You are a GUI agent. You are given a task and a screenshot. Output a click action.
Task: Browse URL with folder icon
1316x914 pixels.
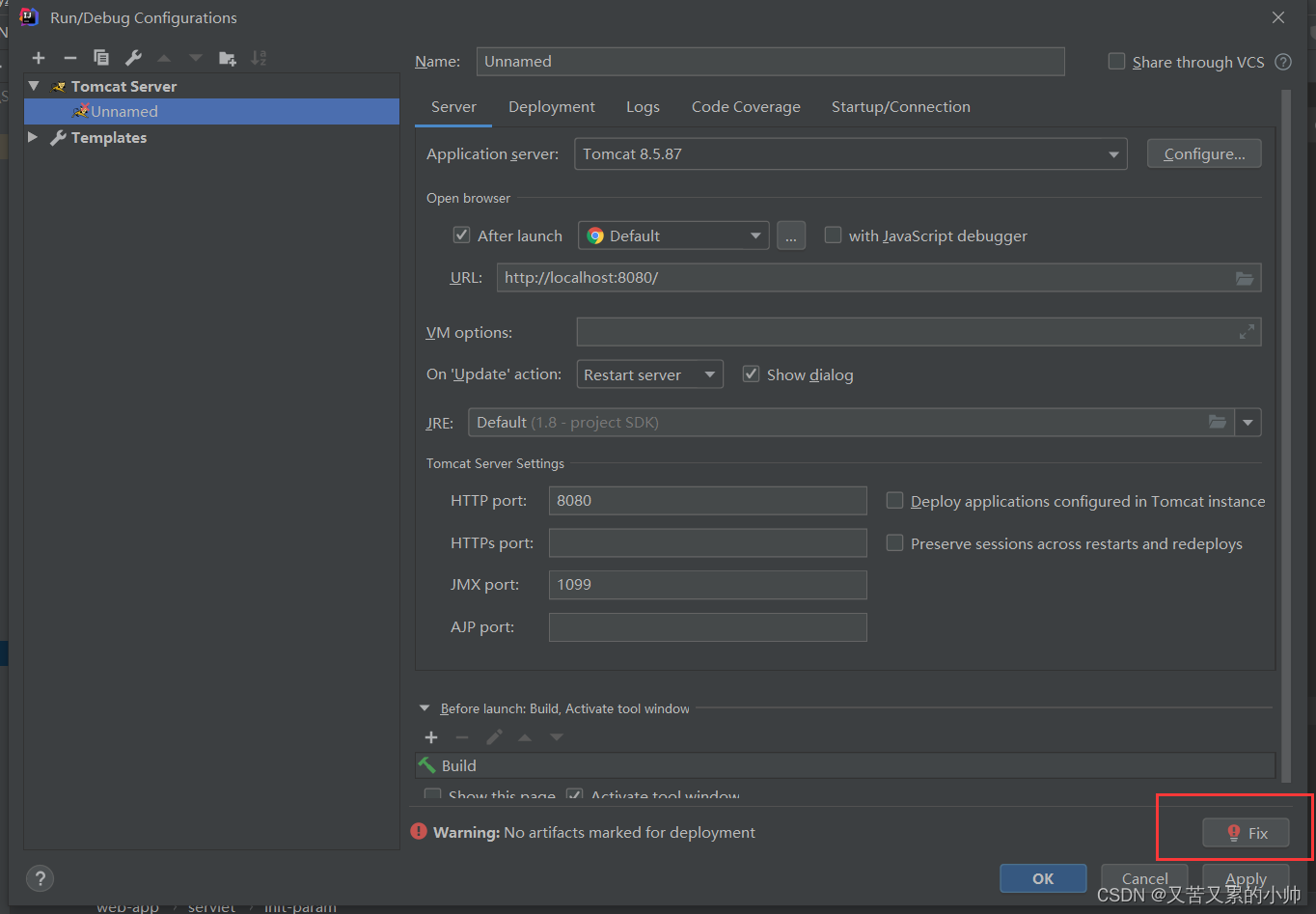(x=1245, y=278)
